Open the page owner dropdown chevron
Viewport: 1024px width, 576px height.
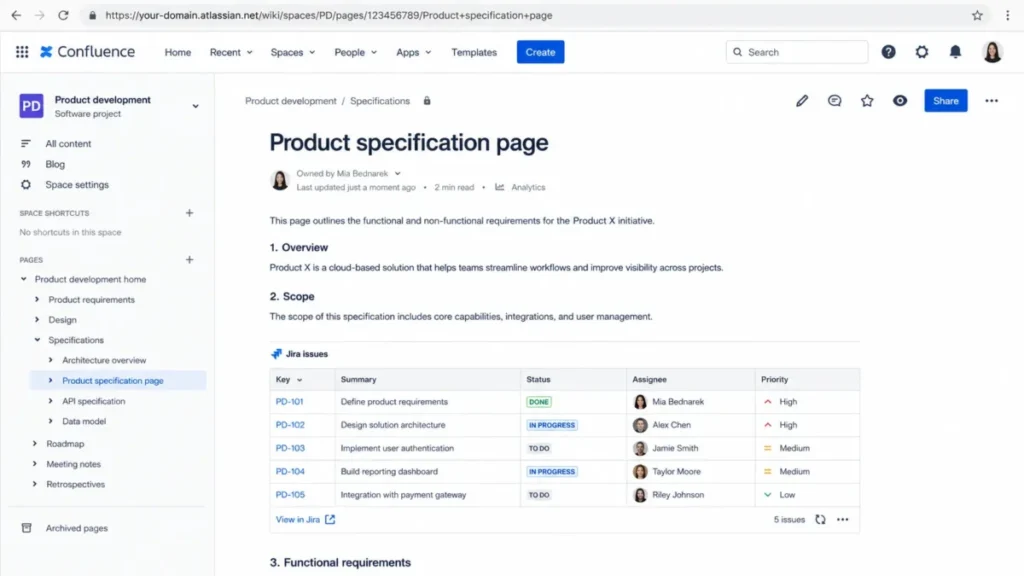pos(397,174)
